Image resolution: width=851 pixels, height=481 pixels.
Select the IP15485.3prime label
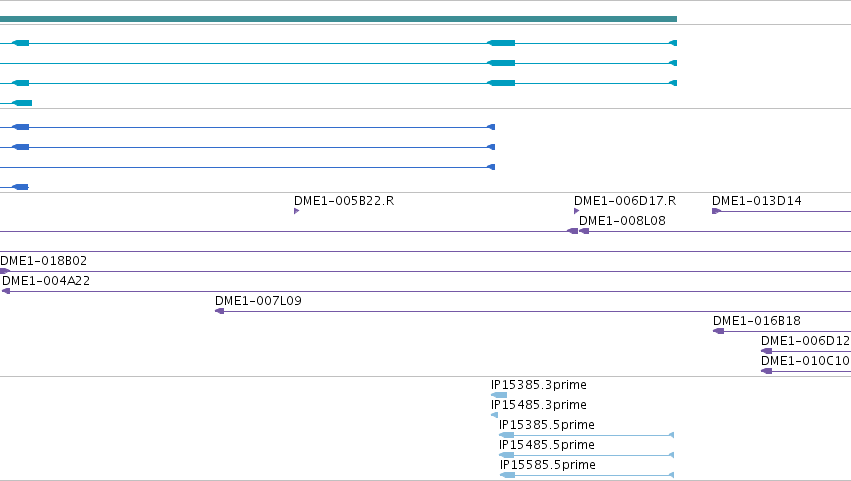[538, 405]
